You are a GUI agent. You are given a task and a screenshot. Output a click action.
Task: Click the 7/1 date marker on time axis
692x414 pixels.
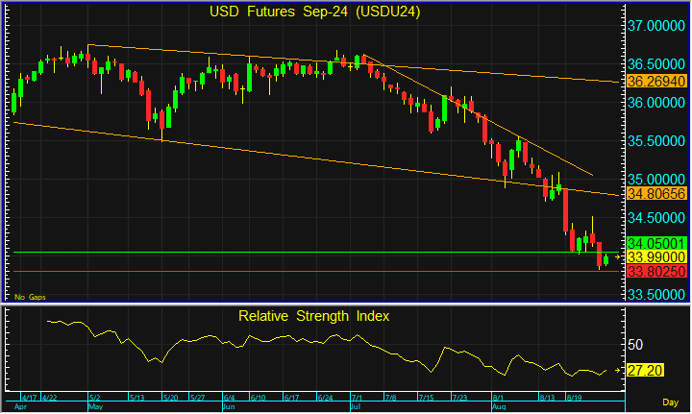[356, 398]
